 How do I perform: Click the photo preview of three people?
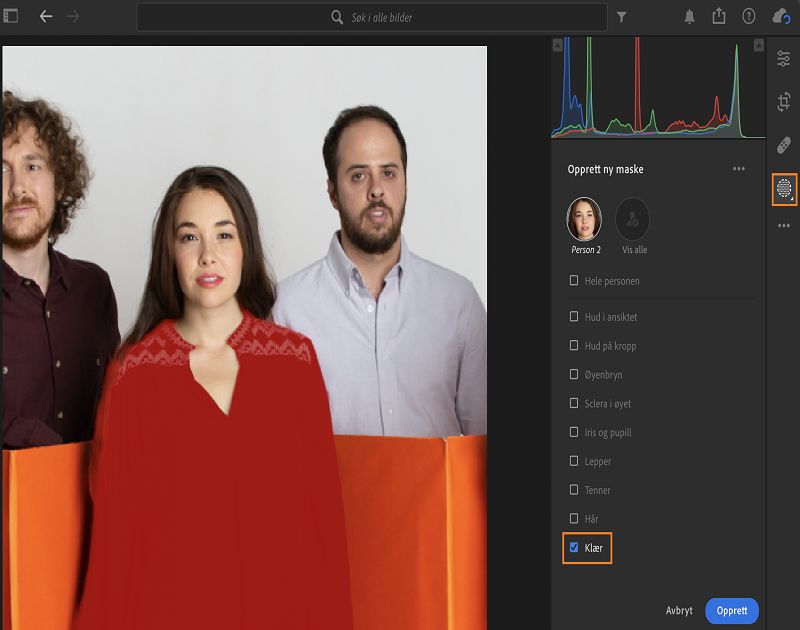(x=244, y=338)
